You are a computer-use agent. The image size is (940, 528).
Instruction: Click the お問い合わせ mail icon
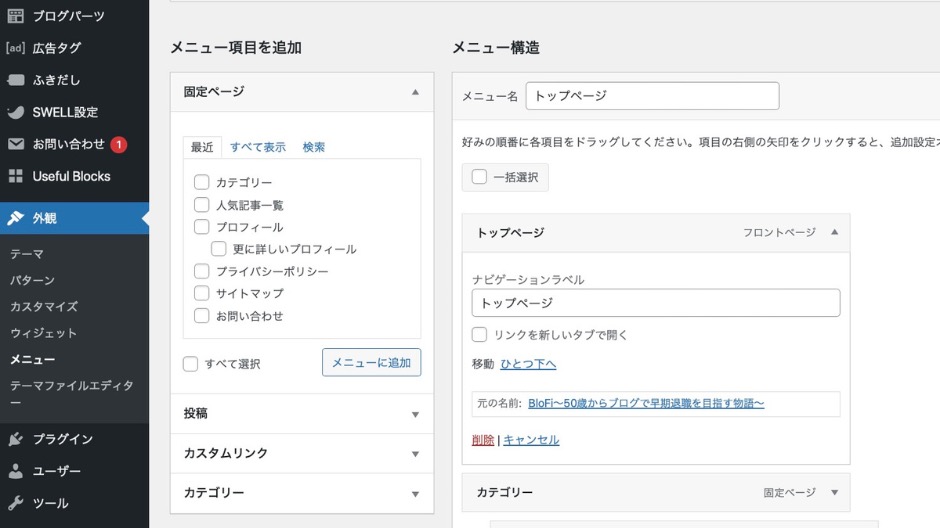coord(16,144)
